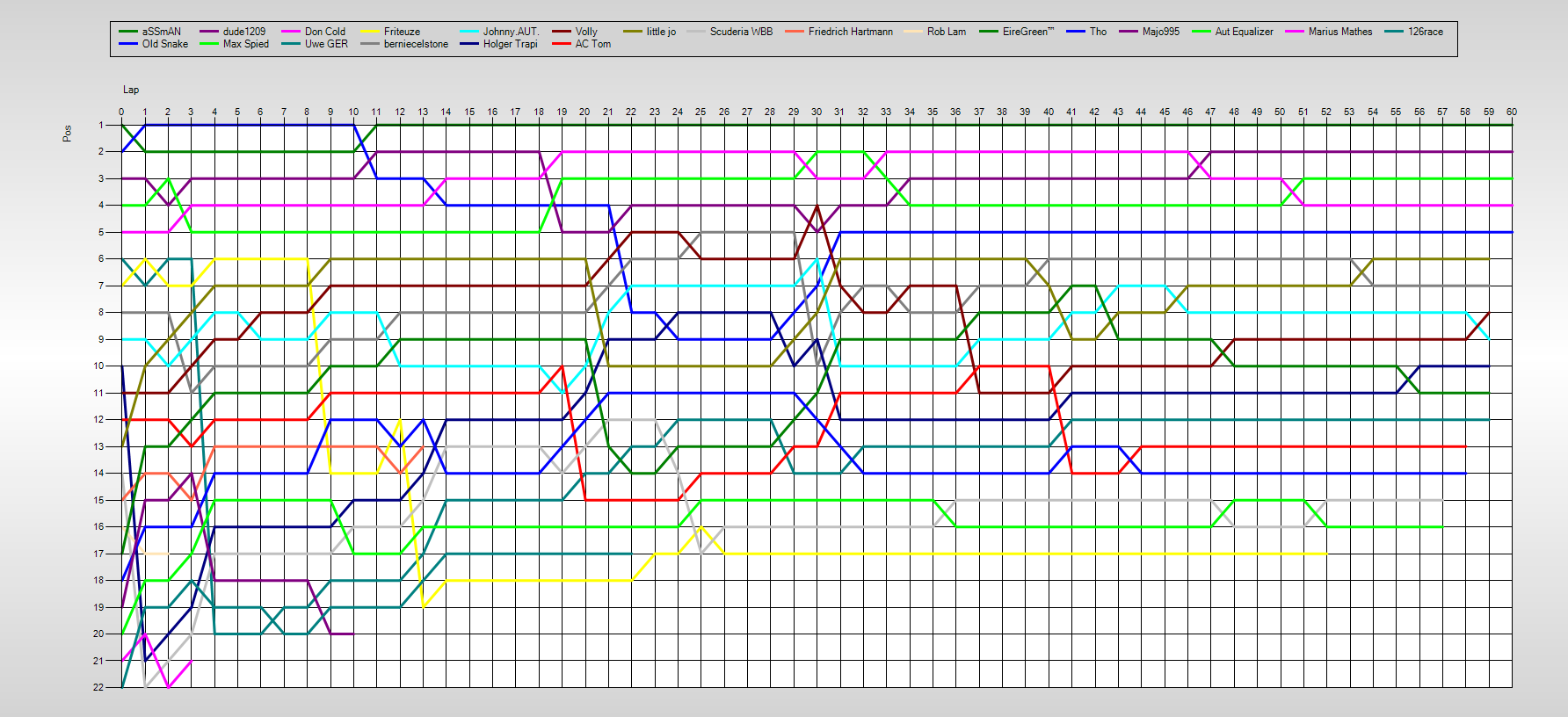Select the Friteuze legend label
Viewport: 1568px width, 717px height.
pos(403,32)
